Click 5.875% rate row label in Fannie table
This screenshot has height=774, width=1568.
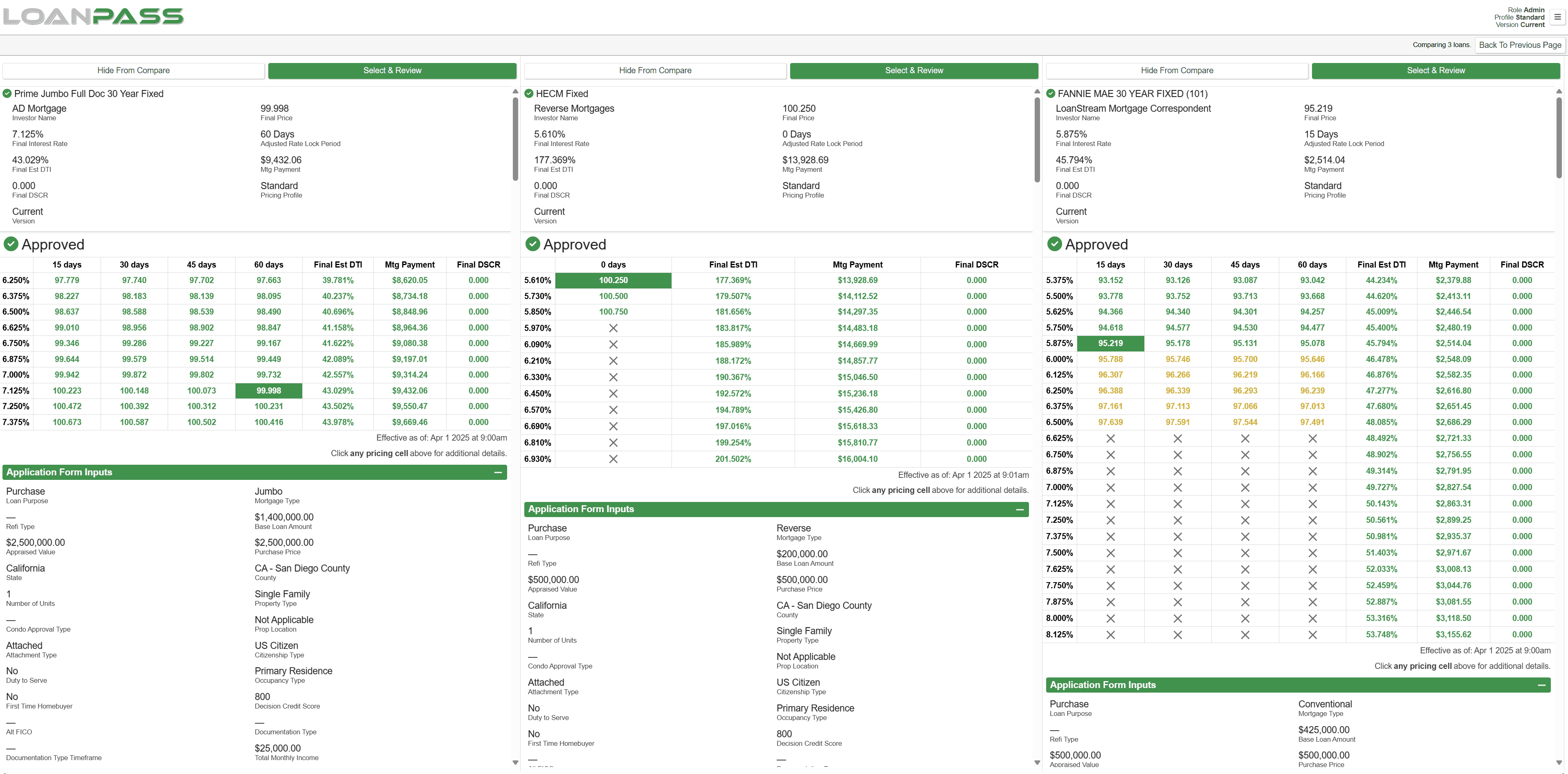(1059, 344)
